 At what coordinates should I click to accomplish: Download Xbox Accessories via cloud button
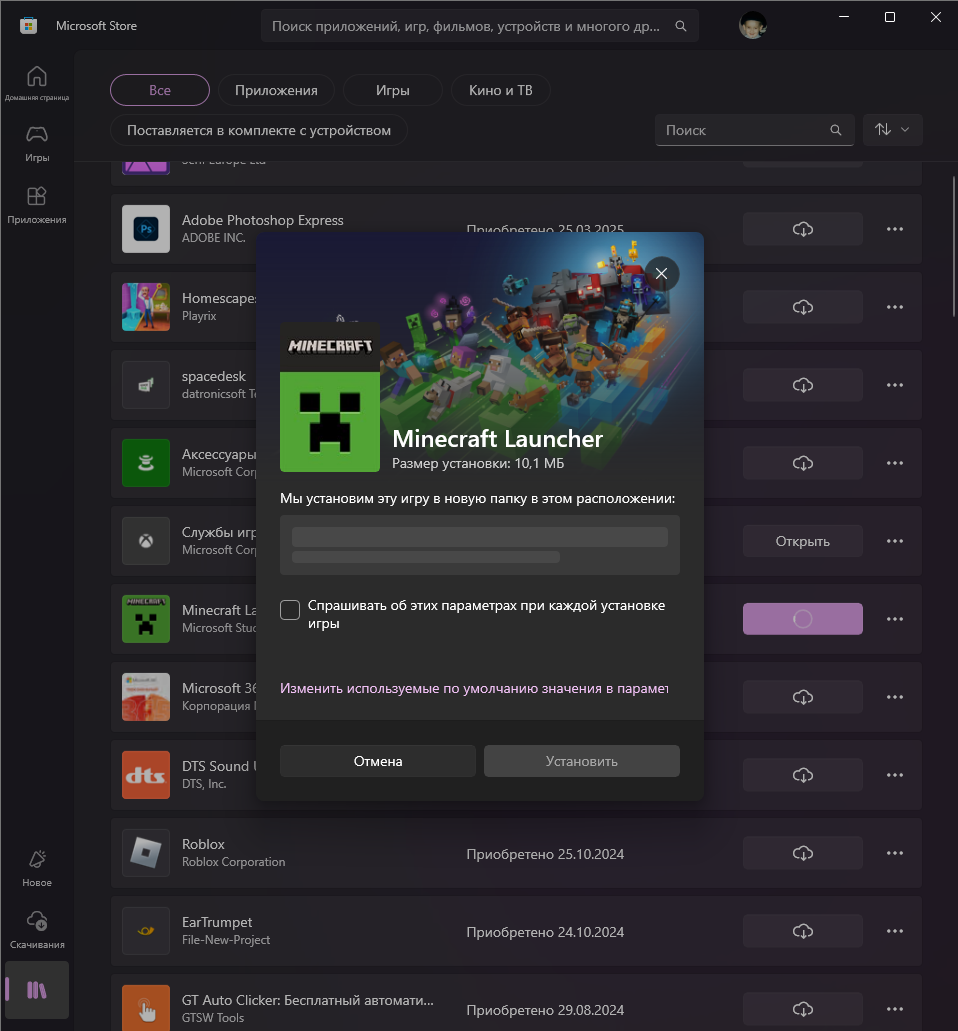click(802, 463)
